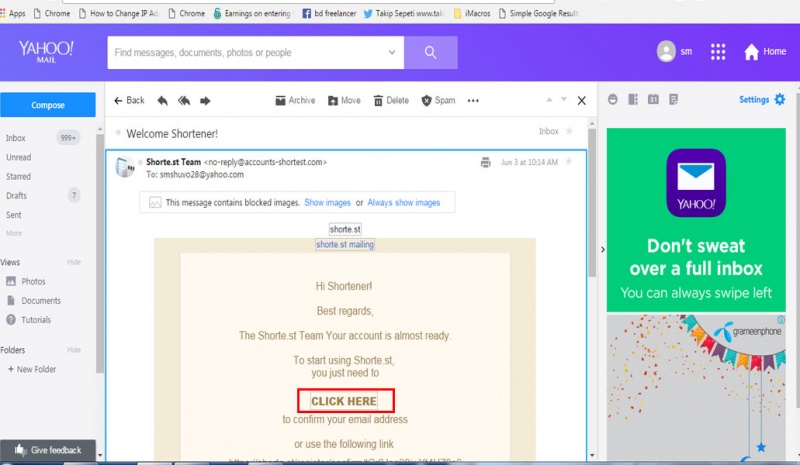Click the blocked images placeholder icon
Screen dimensions: 800x465
click(155, 203)
